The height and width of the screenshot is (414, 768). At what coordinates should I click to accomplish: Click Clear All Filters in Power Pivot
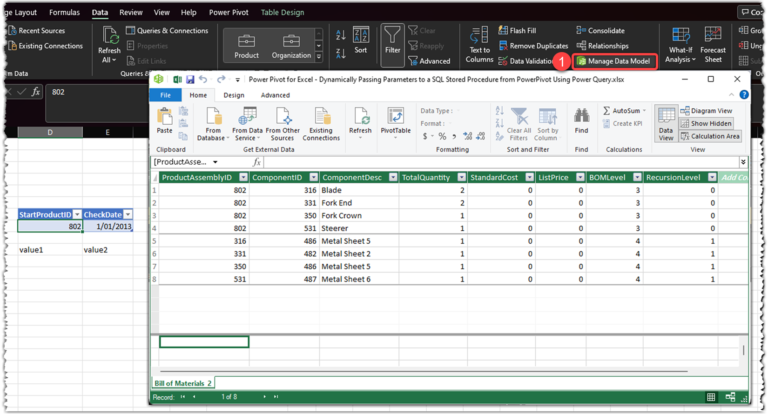click(519, 124)
